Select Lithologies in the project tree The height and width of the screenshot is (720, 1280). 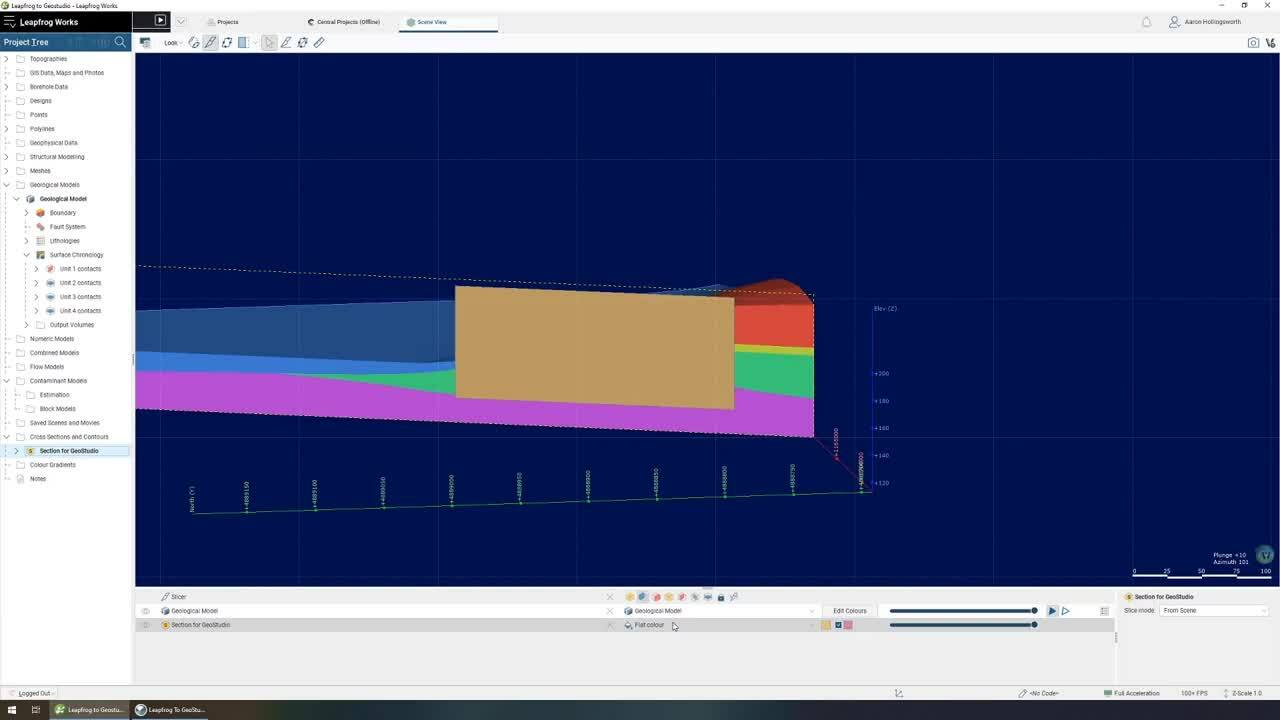click(64, 241)
